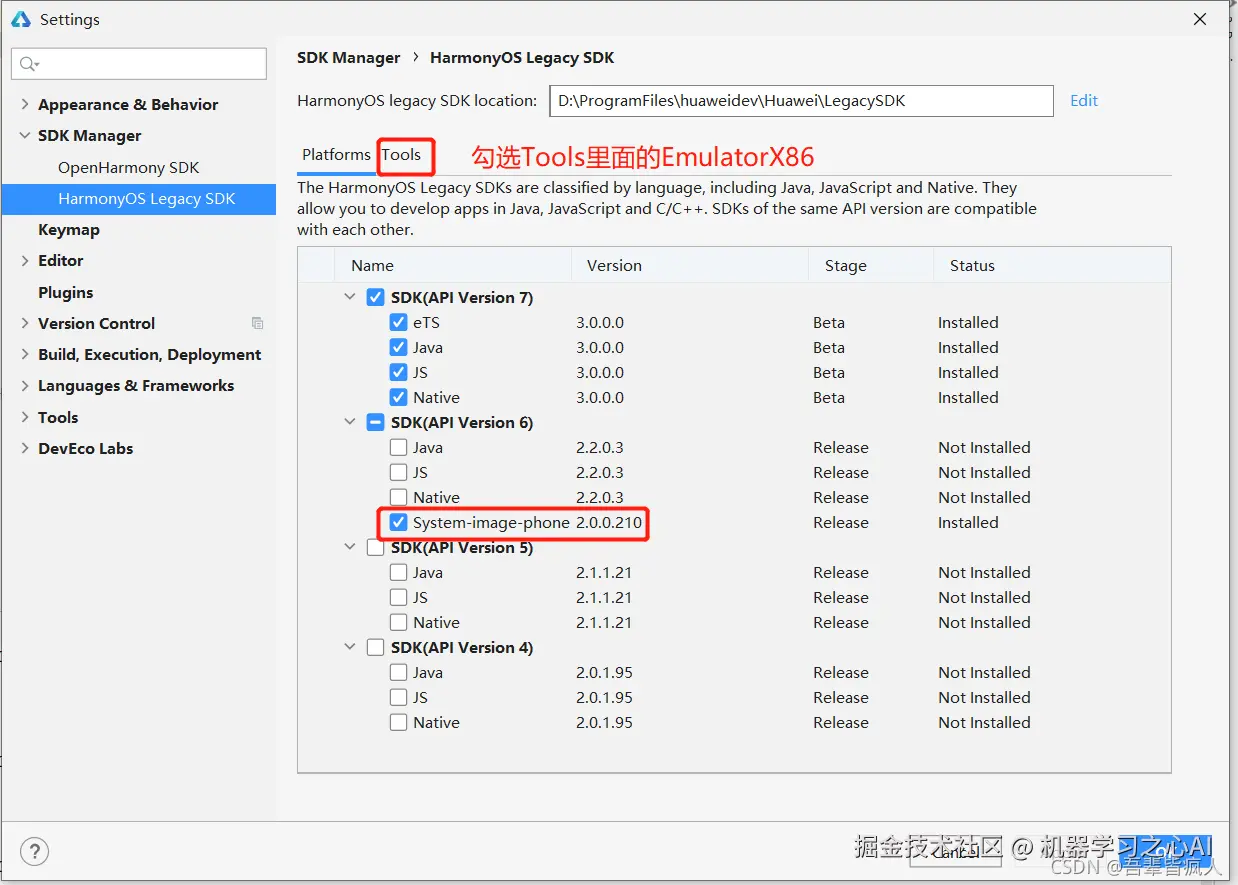Check JS 2.2.0.3 checkbox
Image resolution: width=1238 pixels, height=885 pixels.
pyautogui.click(x=398, y=472)
